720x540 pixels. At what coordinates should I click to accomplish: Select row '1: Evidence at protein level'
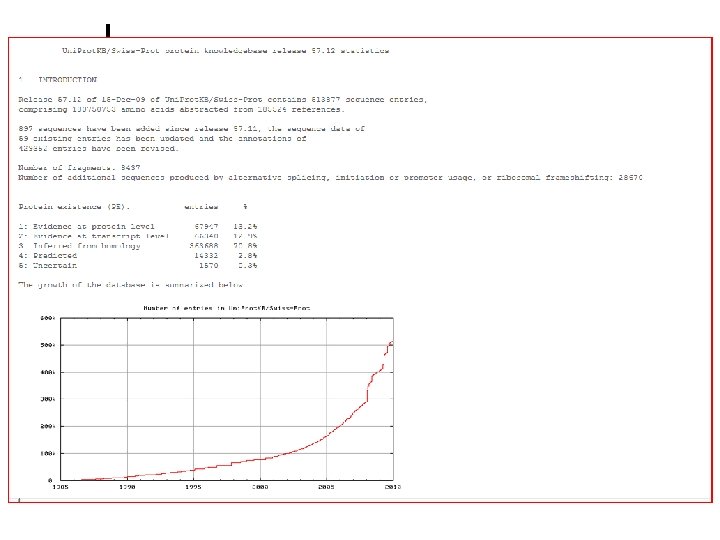pyautogui.click(x=138, y=226)
